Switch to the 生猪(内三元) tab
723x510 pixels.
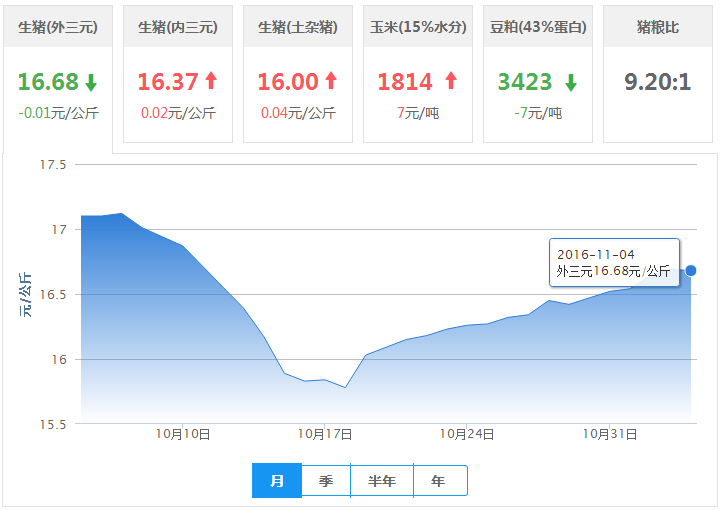(178, 27)
